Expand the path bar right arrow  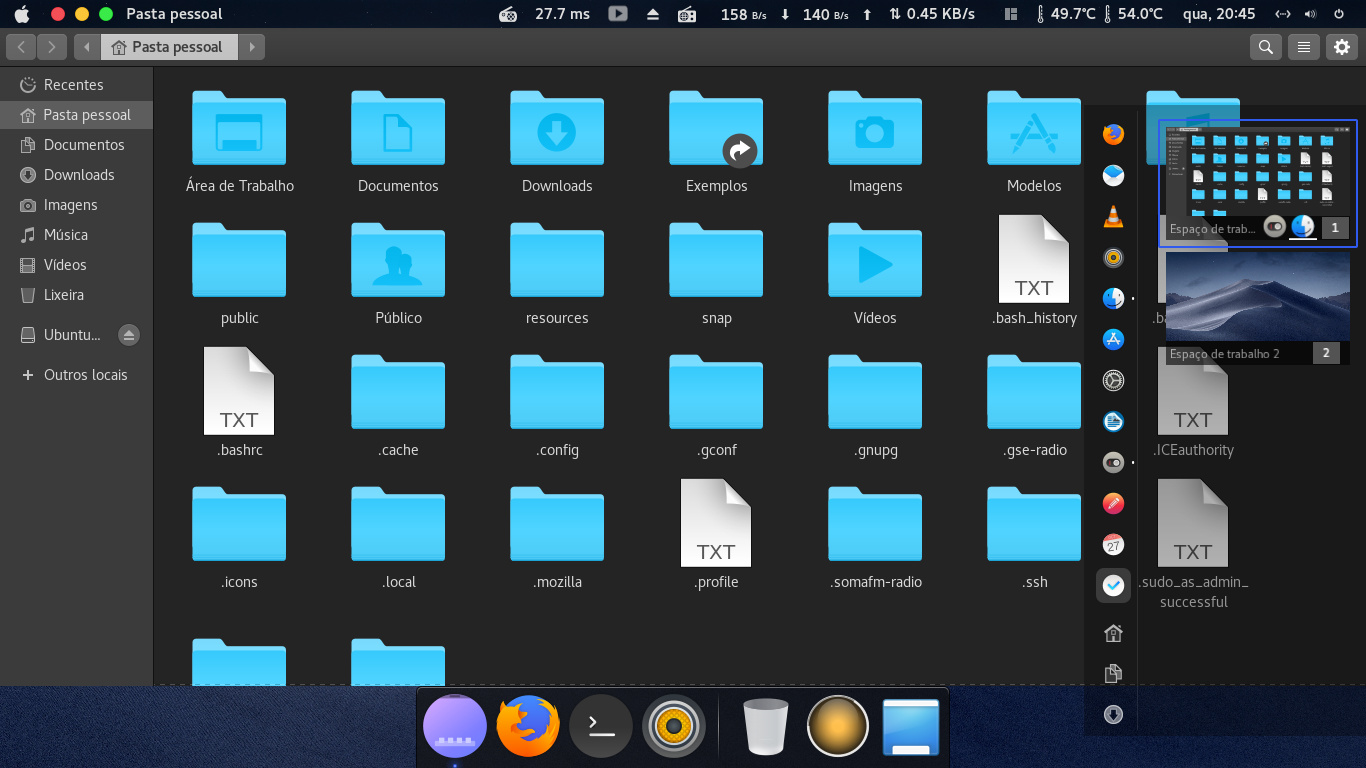click(252, 47)
